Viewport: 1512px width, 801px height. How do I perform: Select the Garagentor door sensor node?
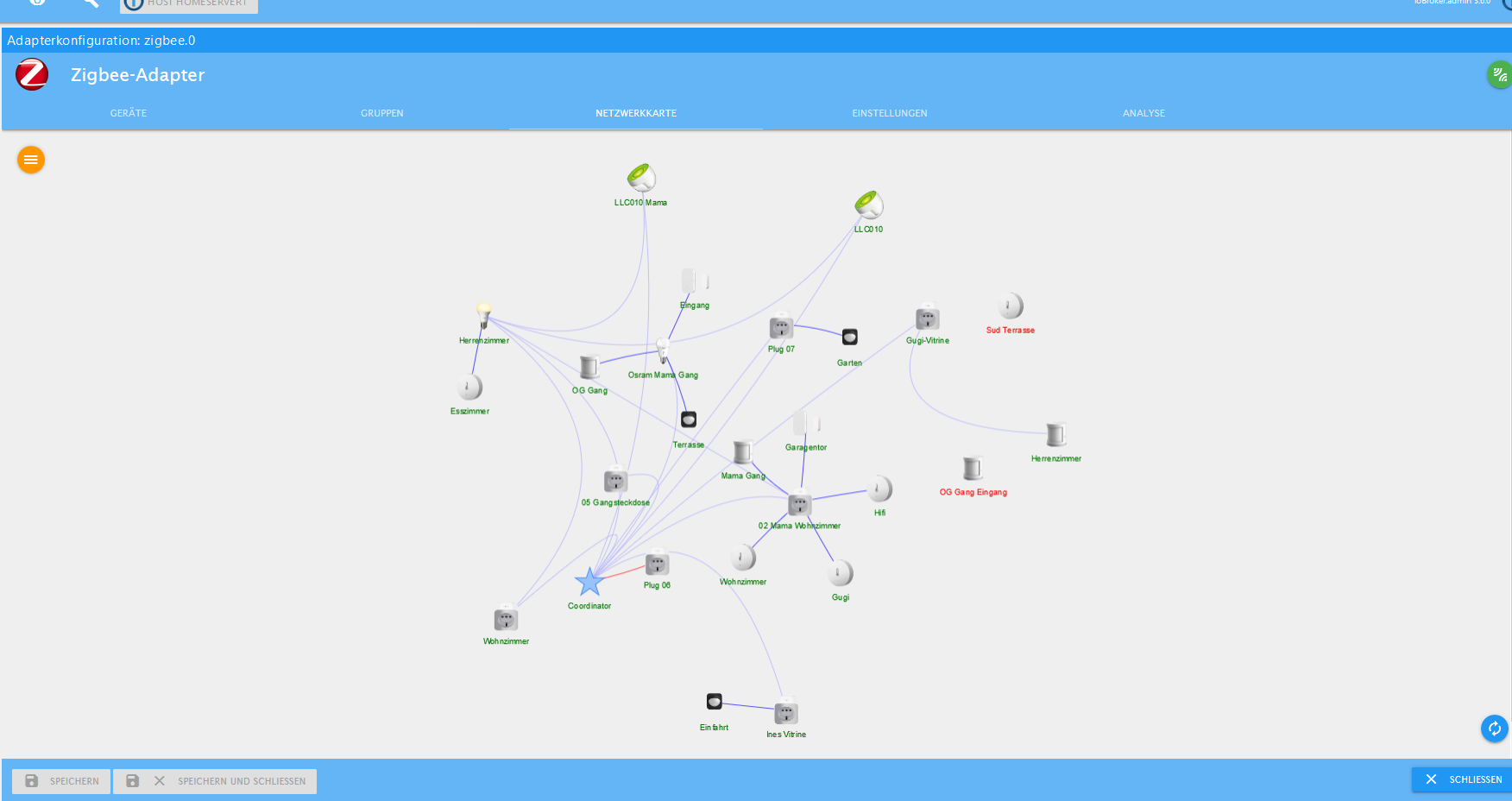click(806, 423)
